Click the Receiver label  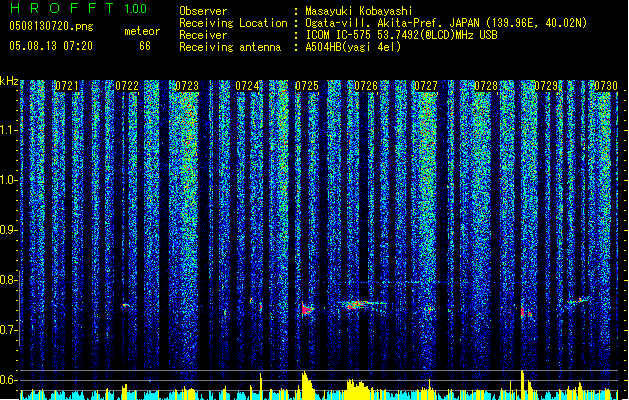(203, 35)
